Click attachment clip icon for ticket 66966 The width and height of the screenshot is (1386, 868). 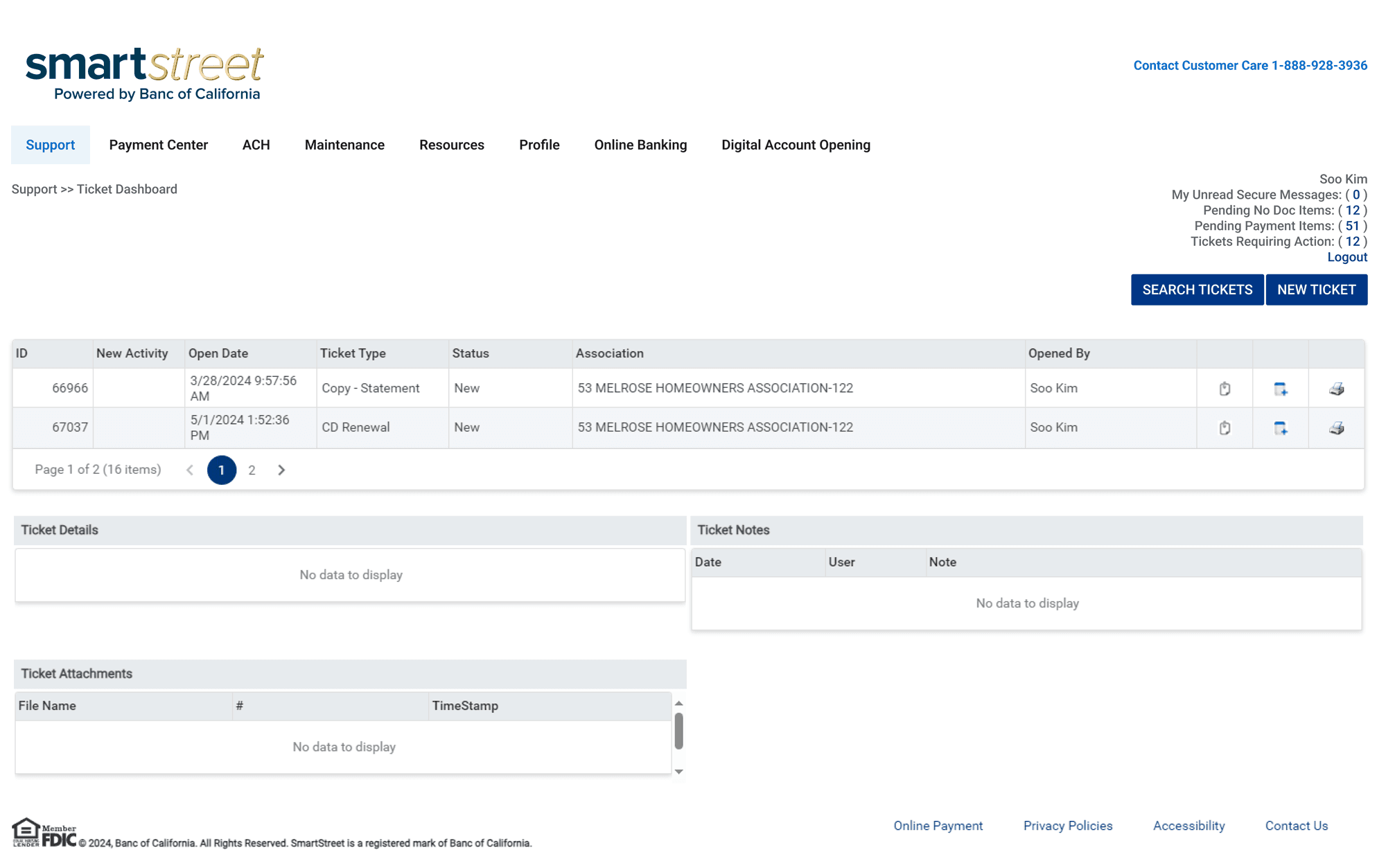(1225, 389)
